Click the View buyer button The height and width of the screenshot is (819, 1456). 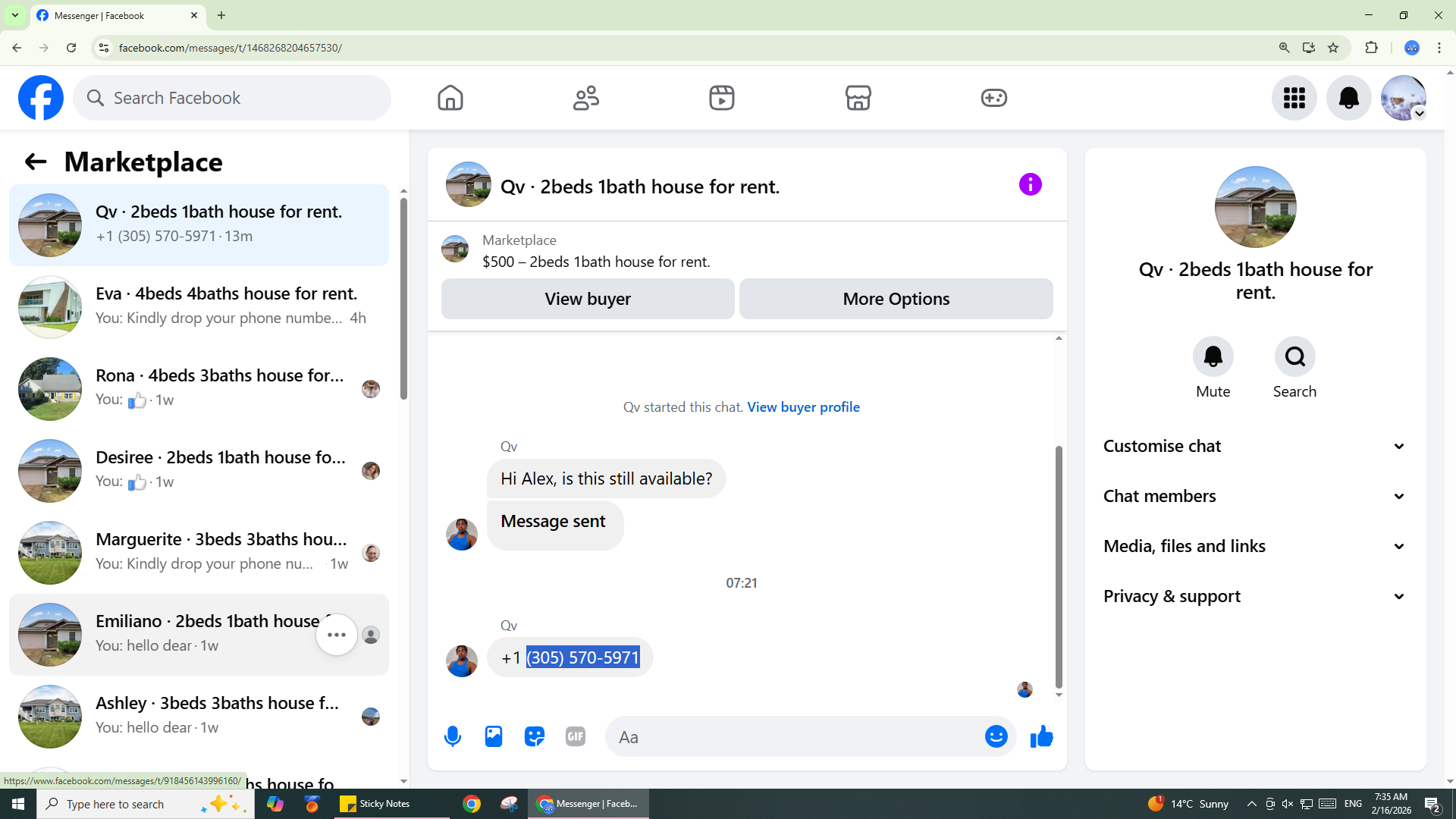click(x=588, y=299)
